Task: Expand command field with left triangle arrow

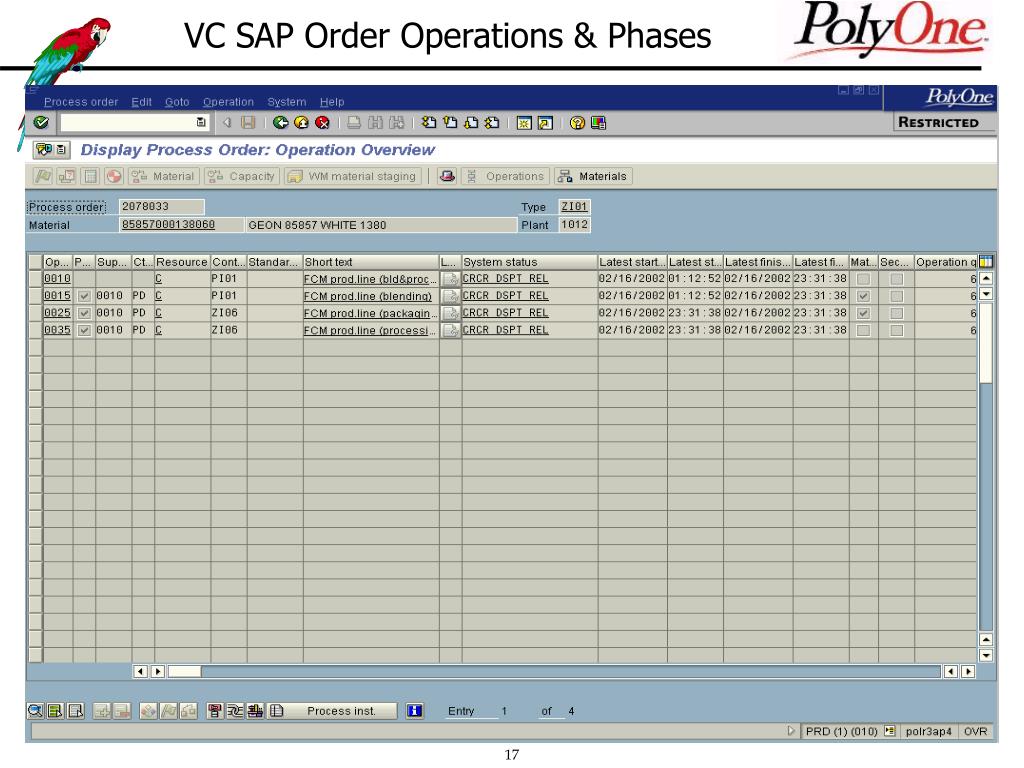Action: pos(227,122)
